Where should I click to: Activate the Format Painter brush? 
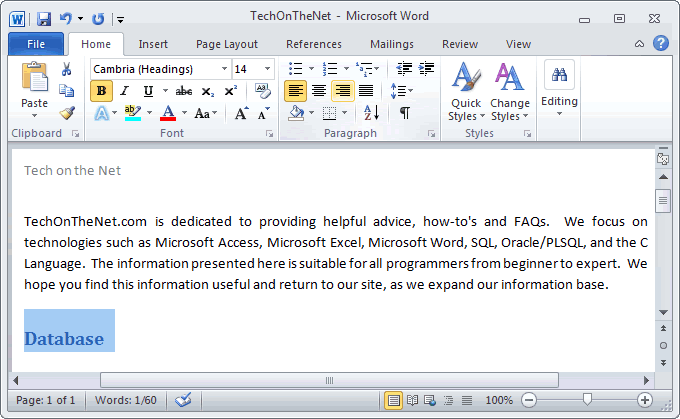pos(67,113)
